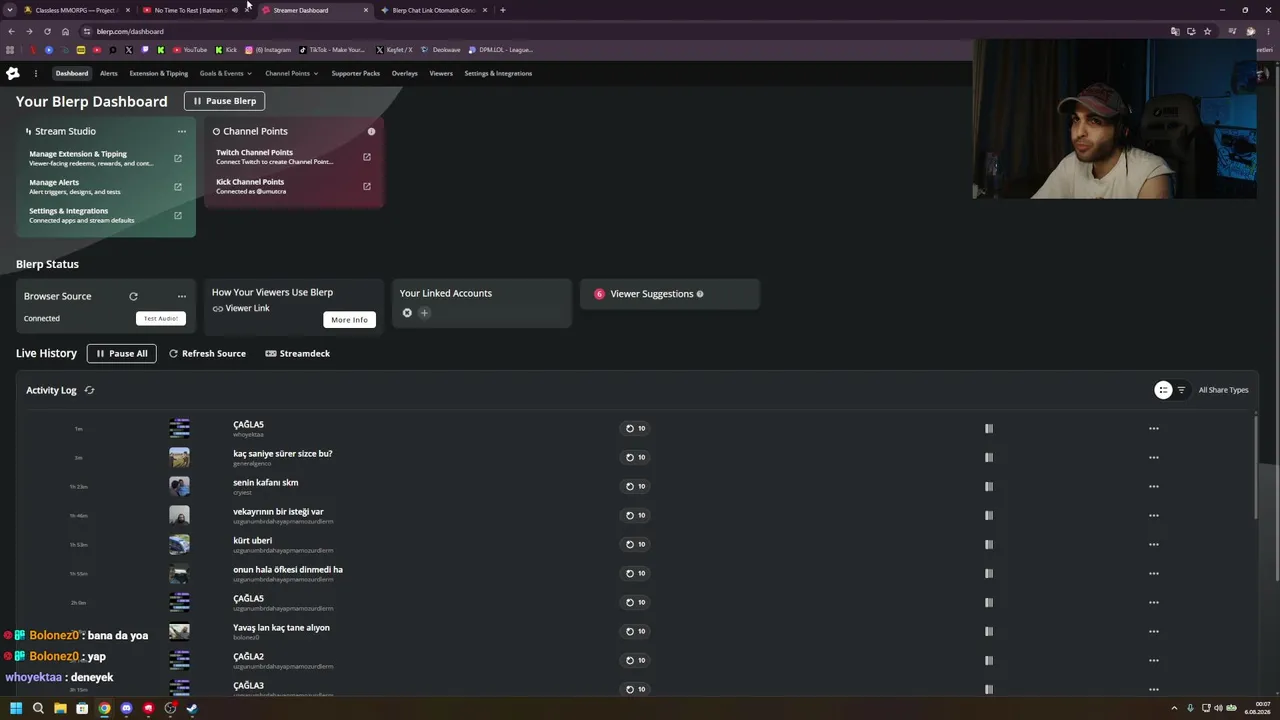Open Kick Channel Points external link icon
Image resolution: width=1280 pixels, height=720 pixels.
pos(367,186)
